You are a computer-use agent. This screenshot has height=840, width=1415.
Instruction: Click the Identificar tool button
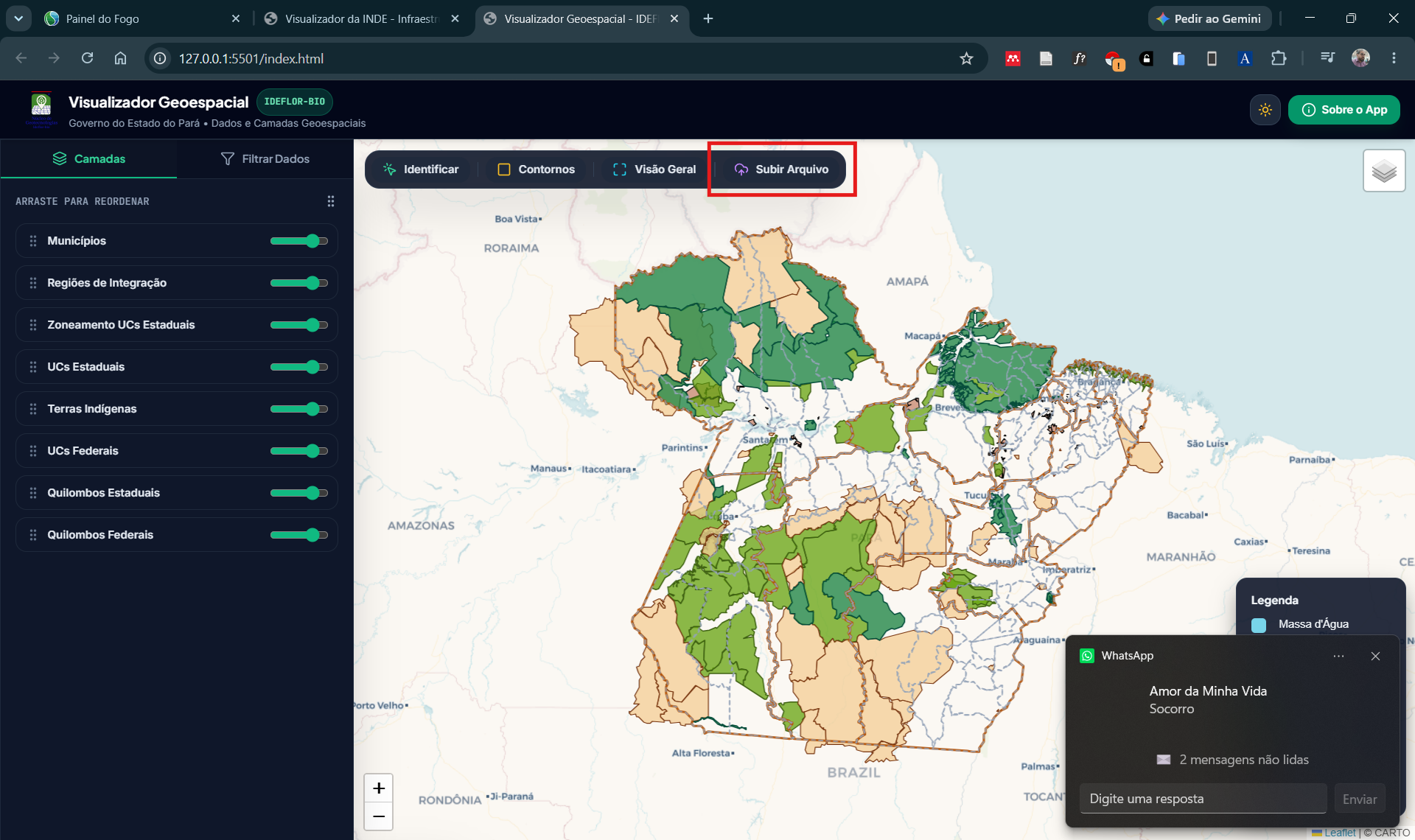421,169
